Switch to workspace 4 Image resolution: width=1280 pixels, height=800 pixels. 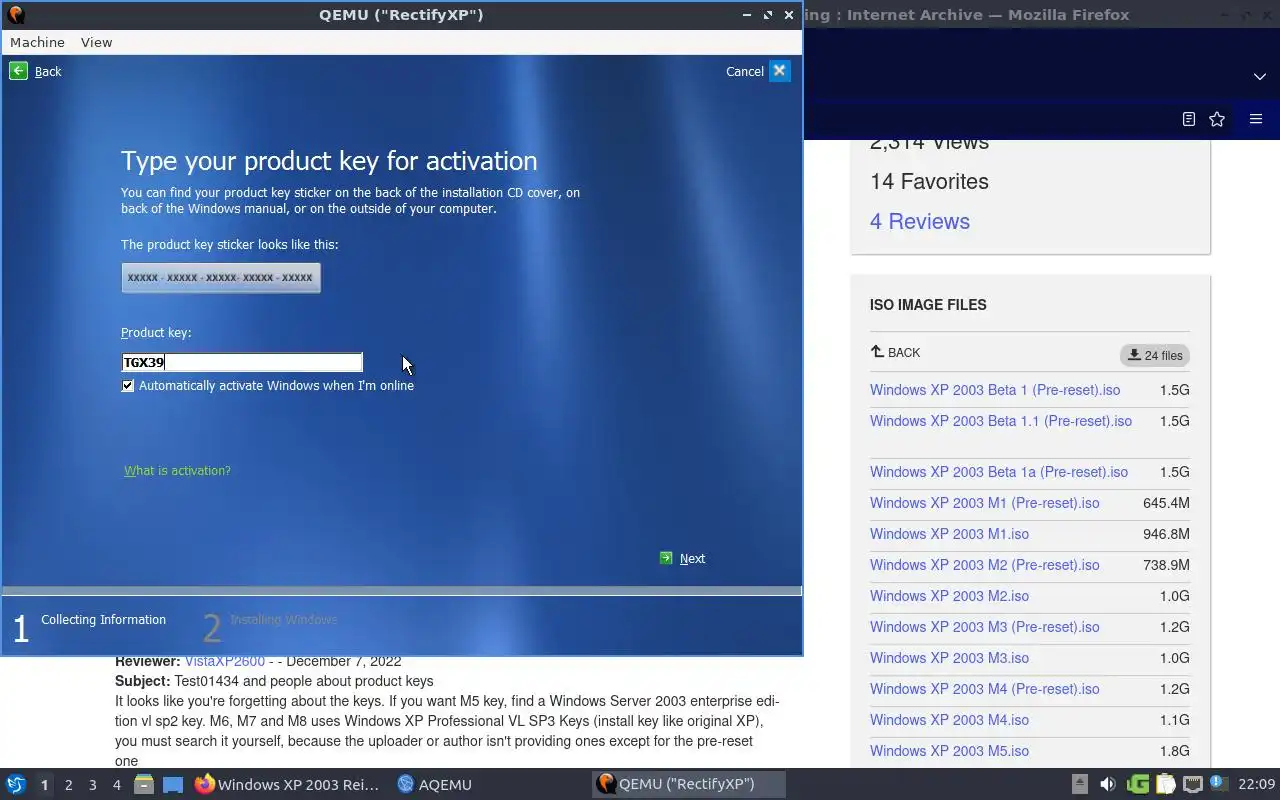[116, 785]
